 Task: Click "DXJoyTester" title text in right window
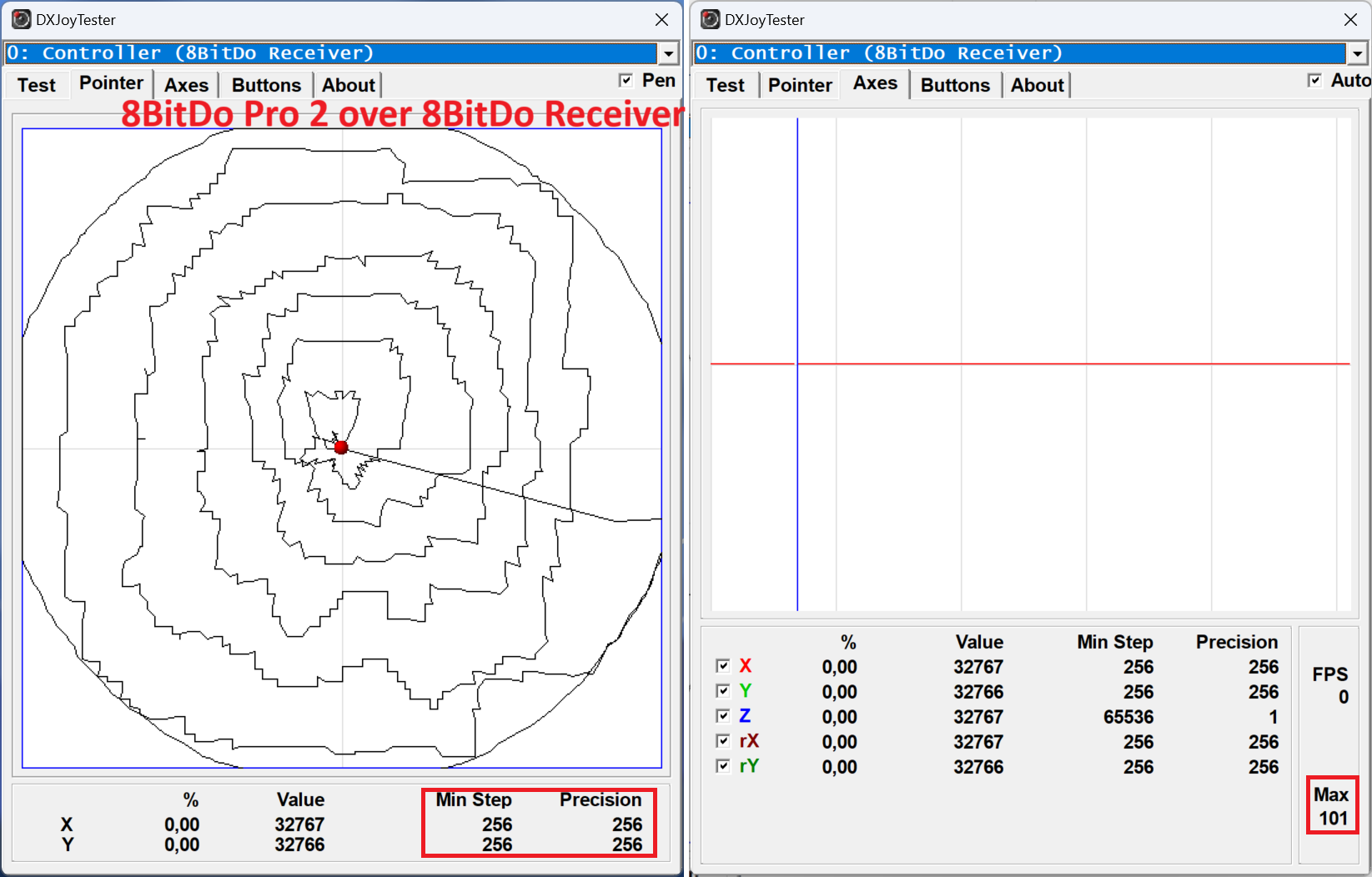pyautogui.click(x=765, y=20)
